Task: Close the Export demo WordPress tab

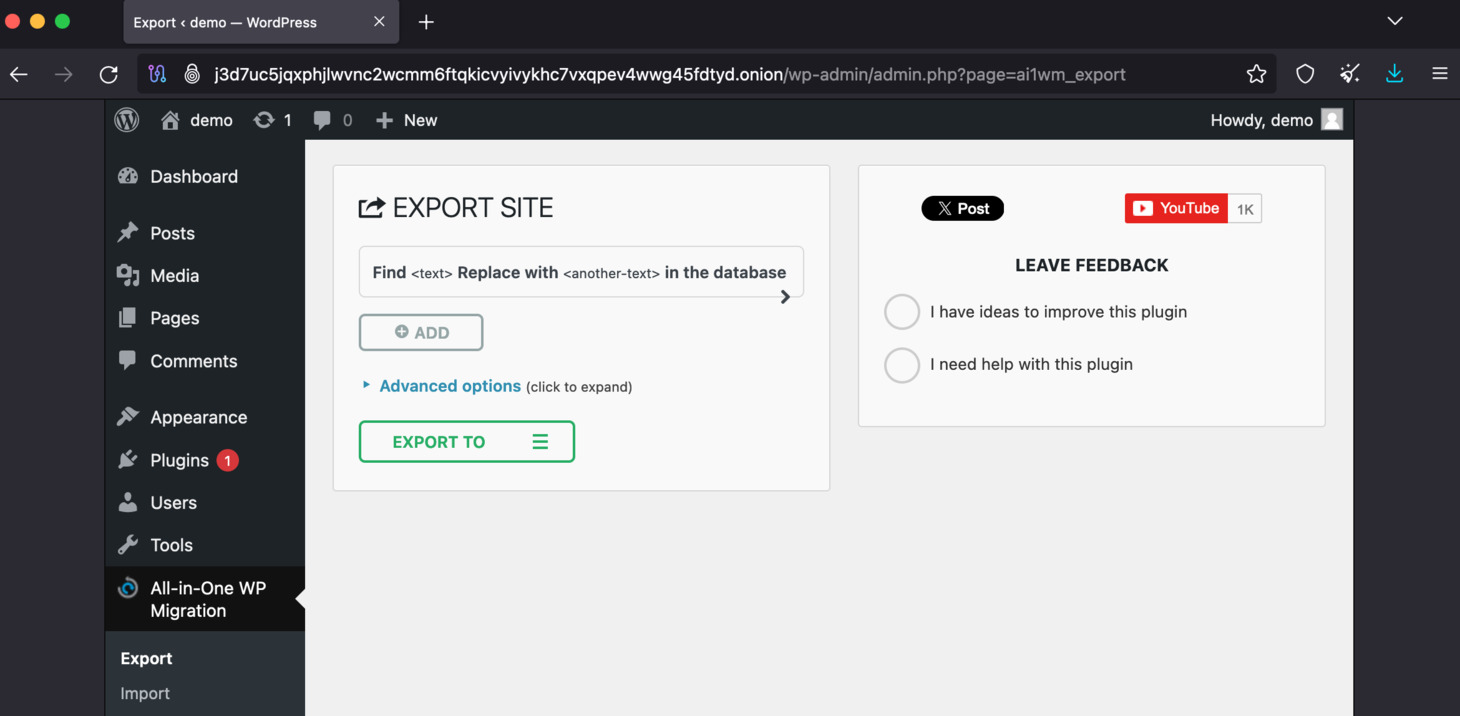Action: click(x=379, y=22)
